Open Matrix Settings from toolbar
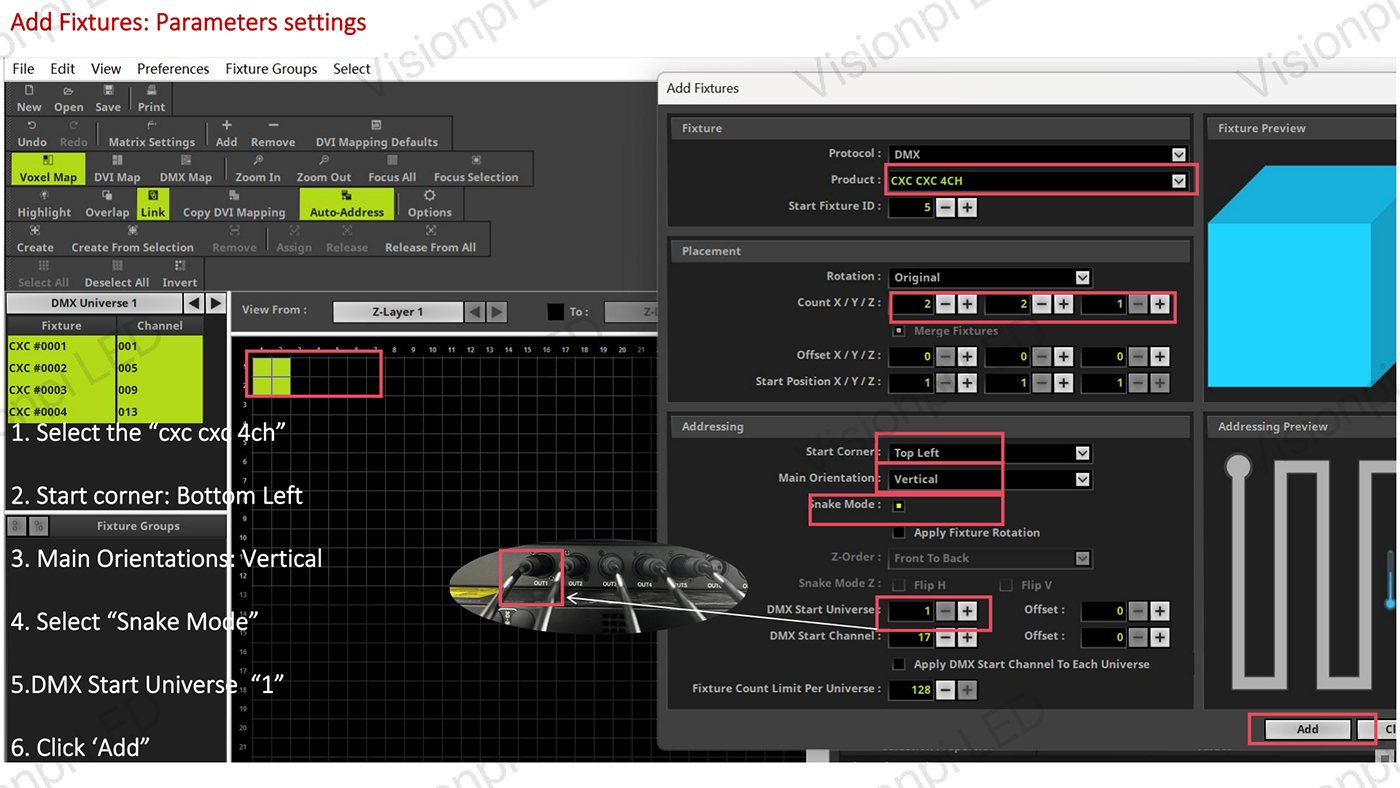 coord(151,134)
